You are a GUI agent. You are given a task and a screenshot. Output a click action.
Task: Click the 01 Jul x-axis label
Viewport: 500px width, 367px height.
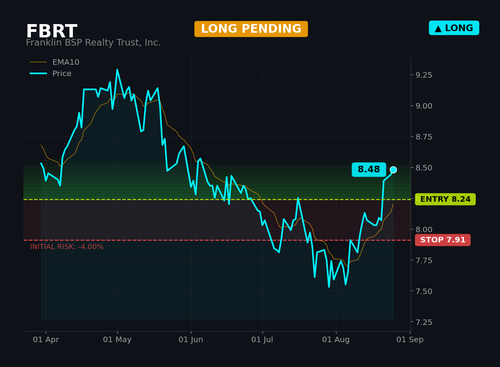(x=262, y=339)
